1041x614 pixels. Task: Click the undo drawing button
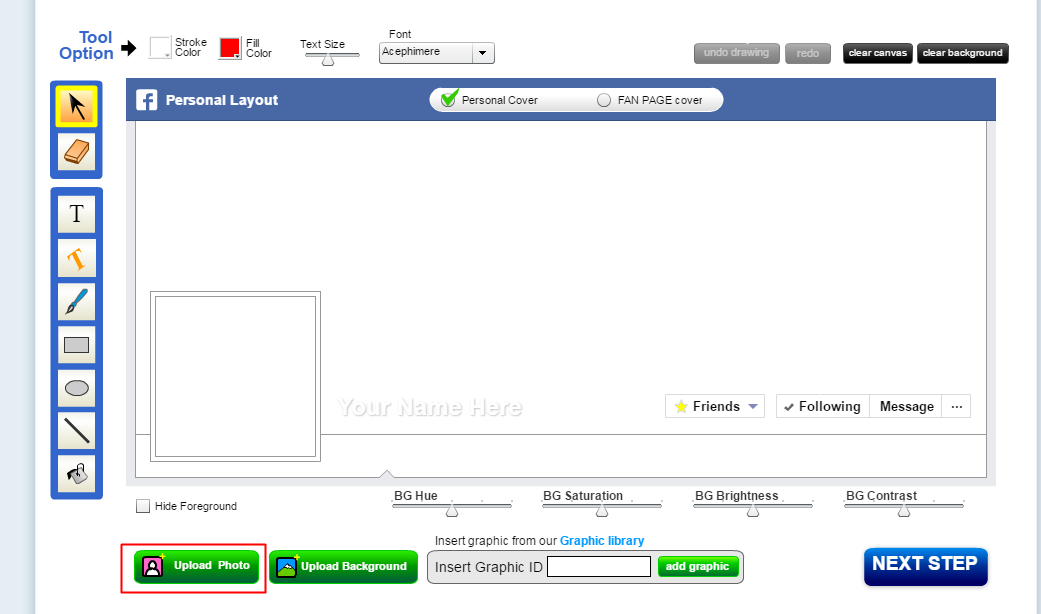pyautogui.click(x=736, y=53)
